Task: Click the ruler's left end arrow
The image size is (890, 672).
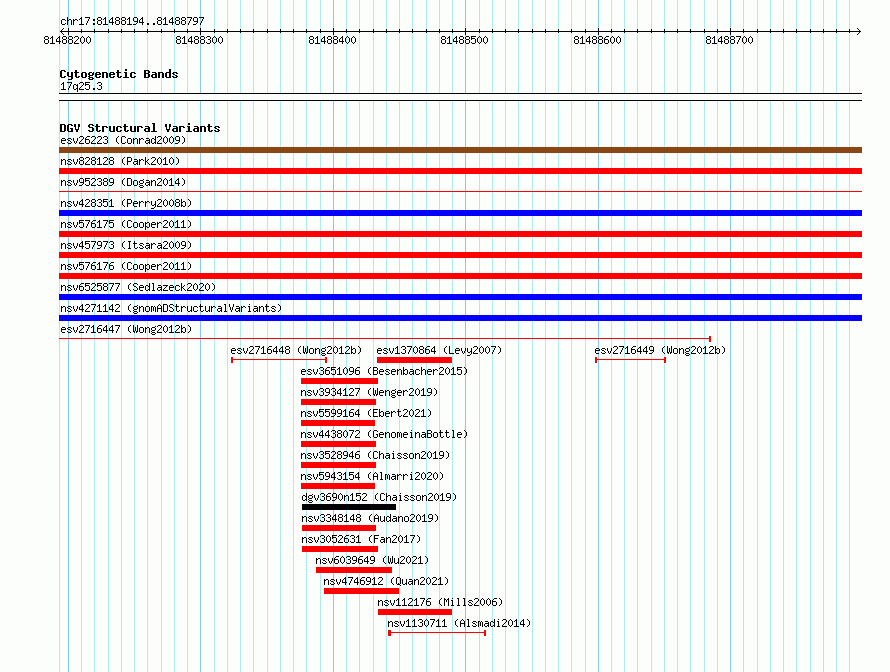Action: 63,31
